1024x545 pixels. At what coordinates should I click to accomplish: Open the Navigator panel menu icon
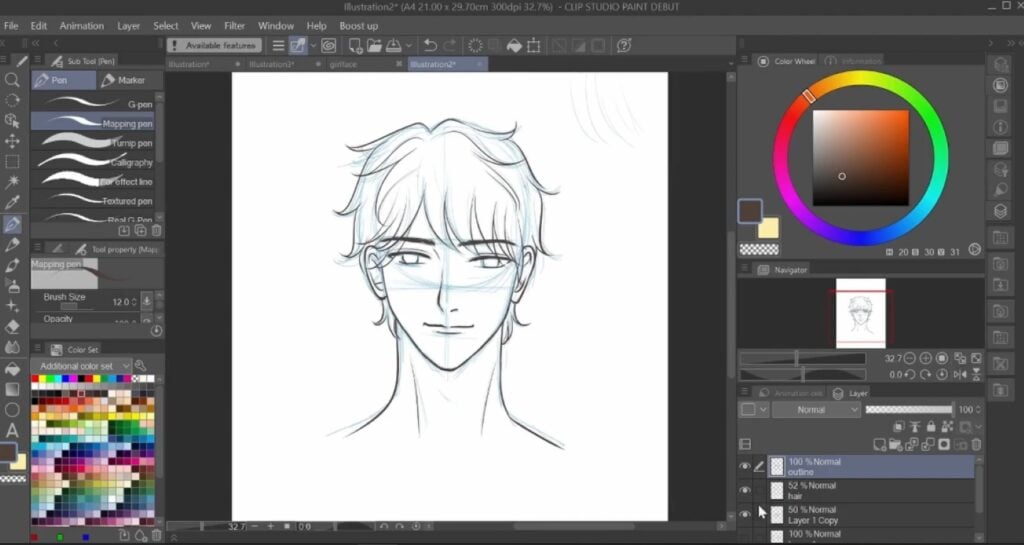pos(744,269)
